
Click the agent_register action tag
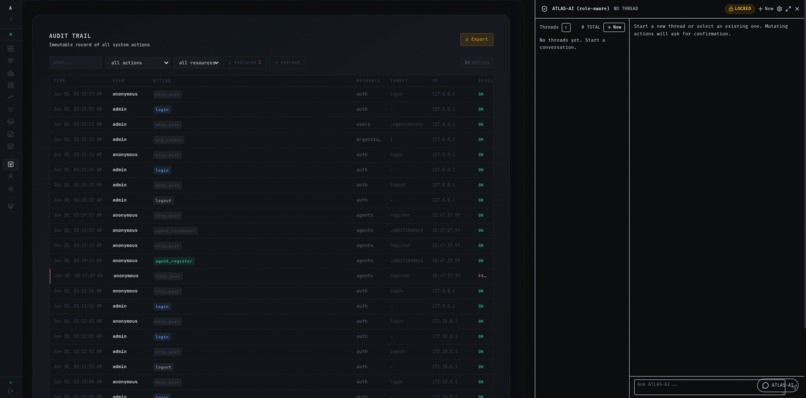point(174,261)
